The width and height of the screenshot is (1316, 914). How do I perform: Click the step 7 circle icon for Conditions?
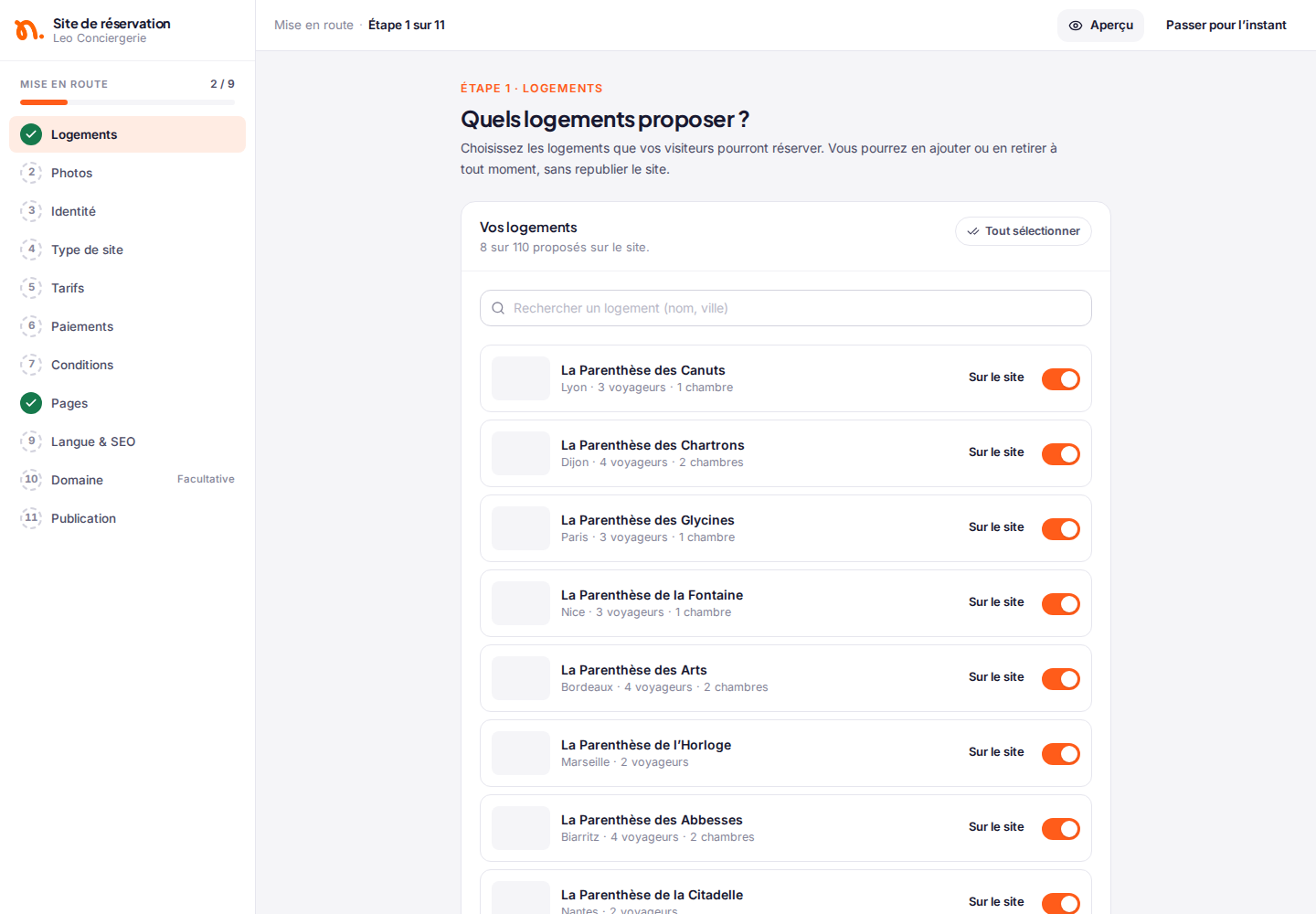coord(31,365)
